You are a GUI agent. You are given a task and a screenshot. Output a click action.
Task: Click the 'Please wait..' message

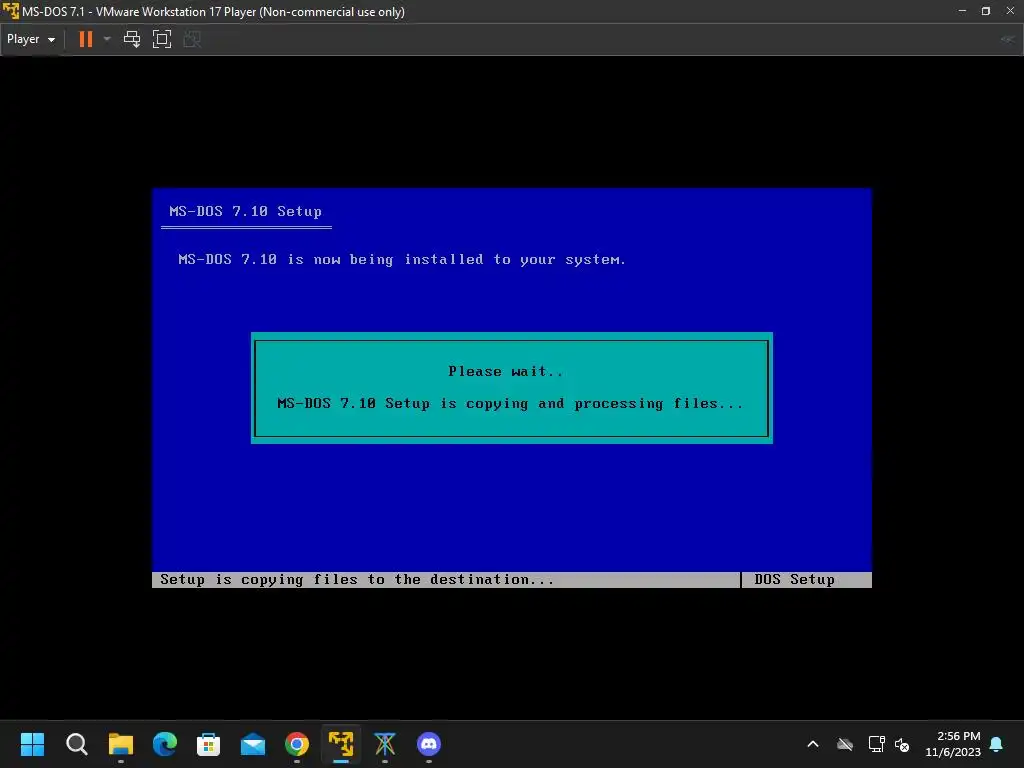tap(505, 372)
